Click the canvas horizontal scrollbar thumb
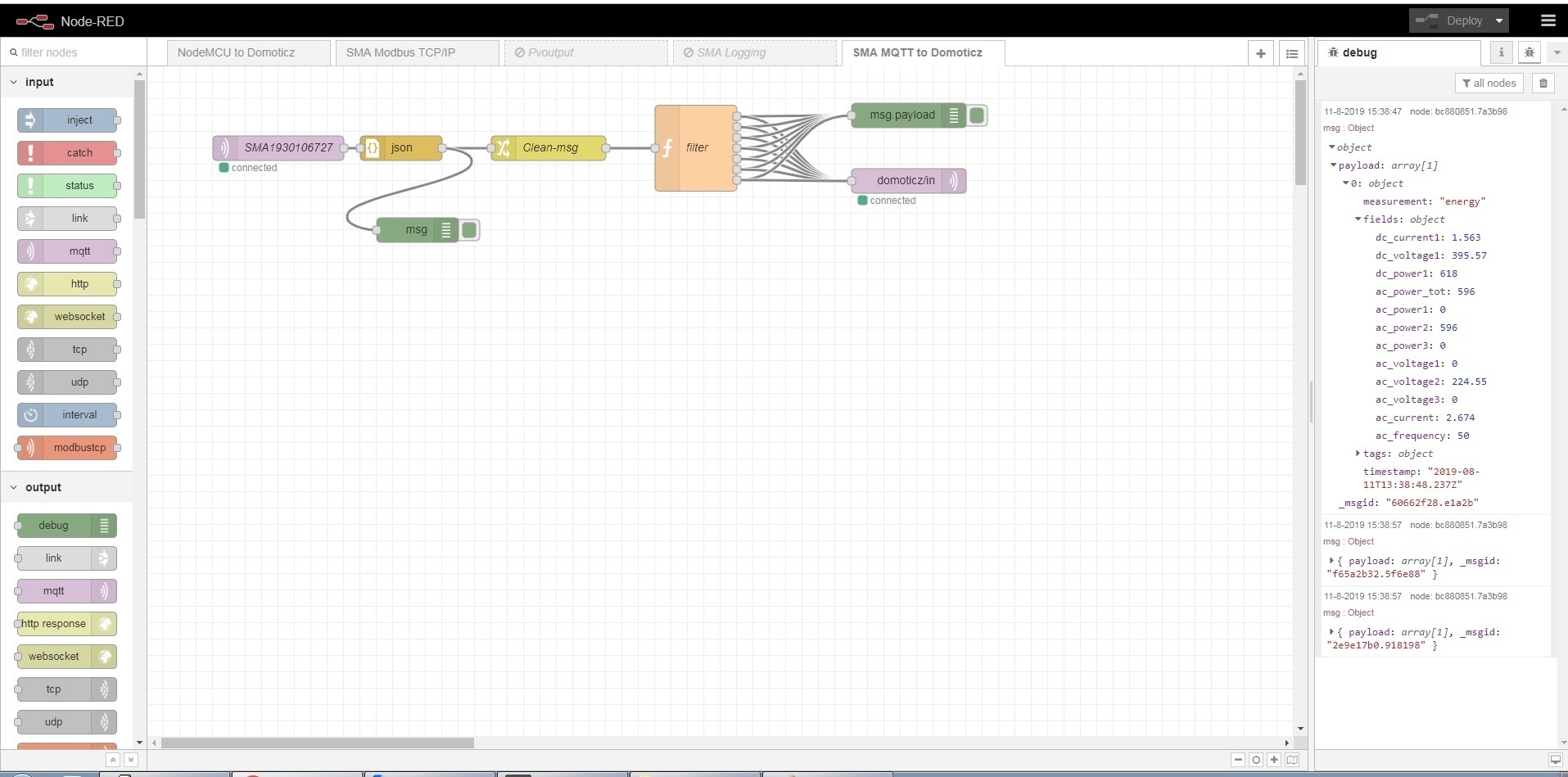Image resolution: width=1568 pixels, height=777 pixels. point(318,743)
